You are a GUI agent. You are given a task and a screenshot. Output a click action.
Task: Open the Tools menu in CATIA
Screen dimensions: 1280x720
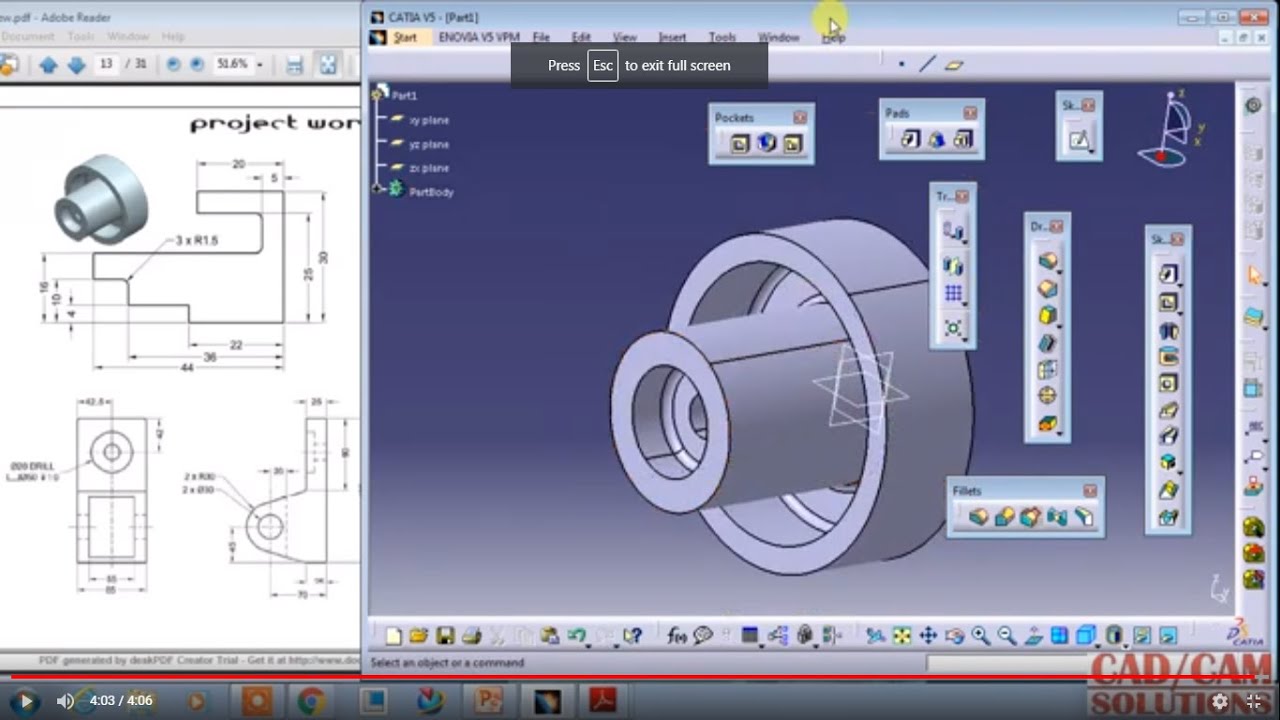[722, 37]
